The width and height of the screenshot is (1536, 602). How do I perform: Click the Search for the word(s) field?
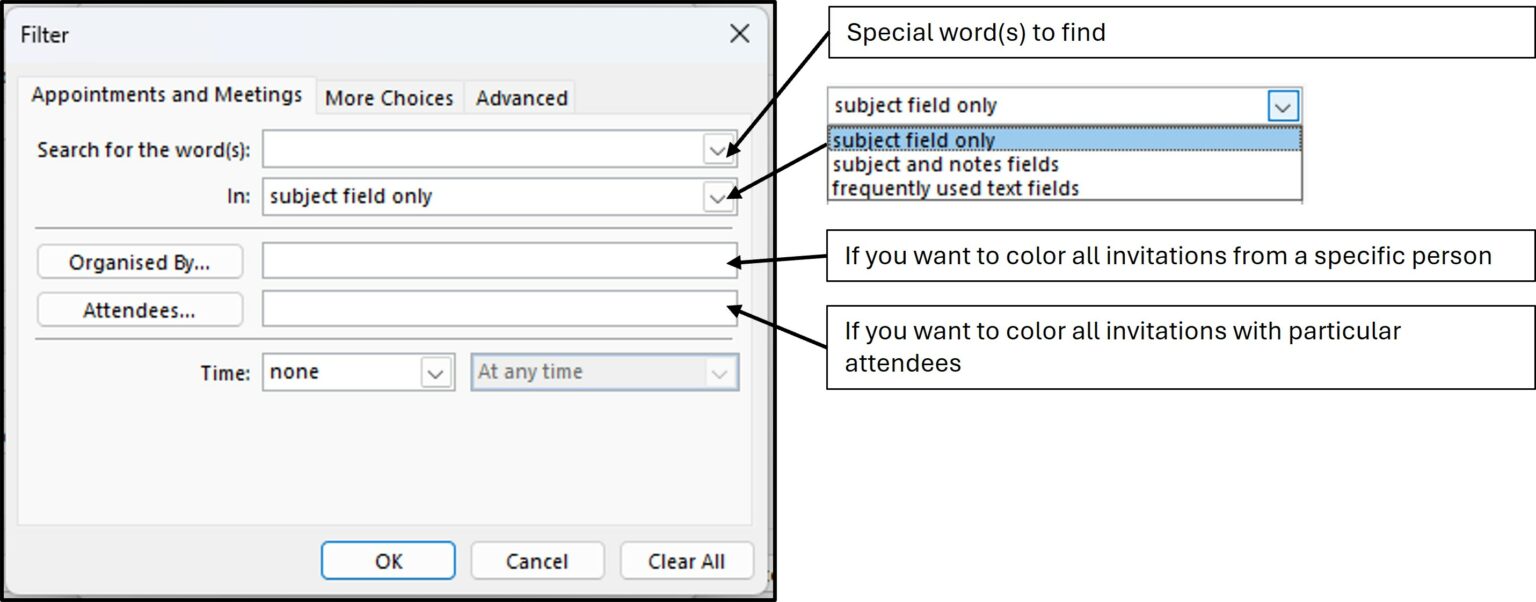482,150
